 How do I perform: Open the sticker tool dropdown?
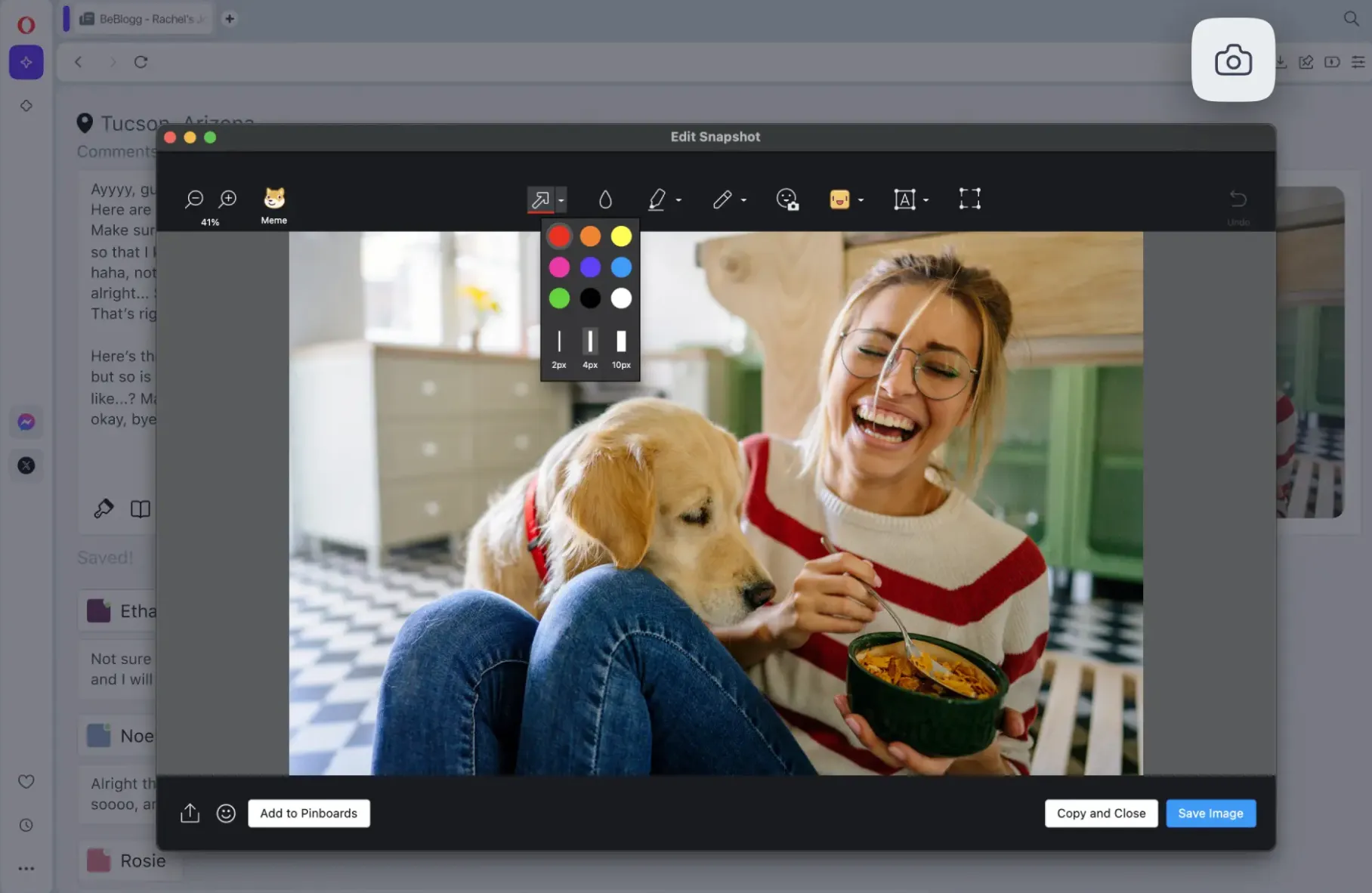[x=860, y=199]
